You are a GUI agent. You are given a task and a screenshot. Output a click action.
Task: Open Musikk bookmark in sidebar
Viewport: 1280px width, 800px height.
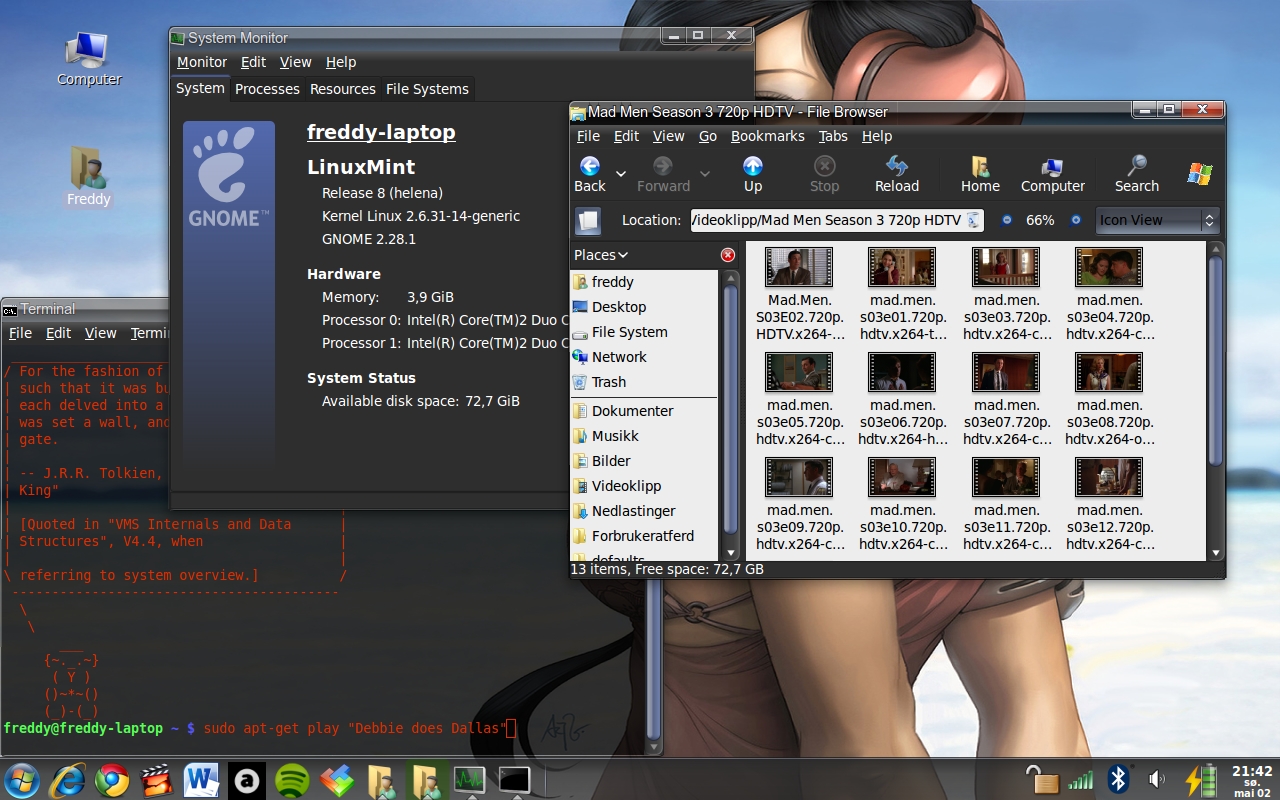pos(644,436)
